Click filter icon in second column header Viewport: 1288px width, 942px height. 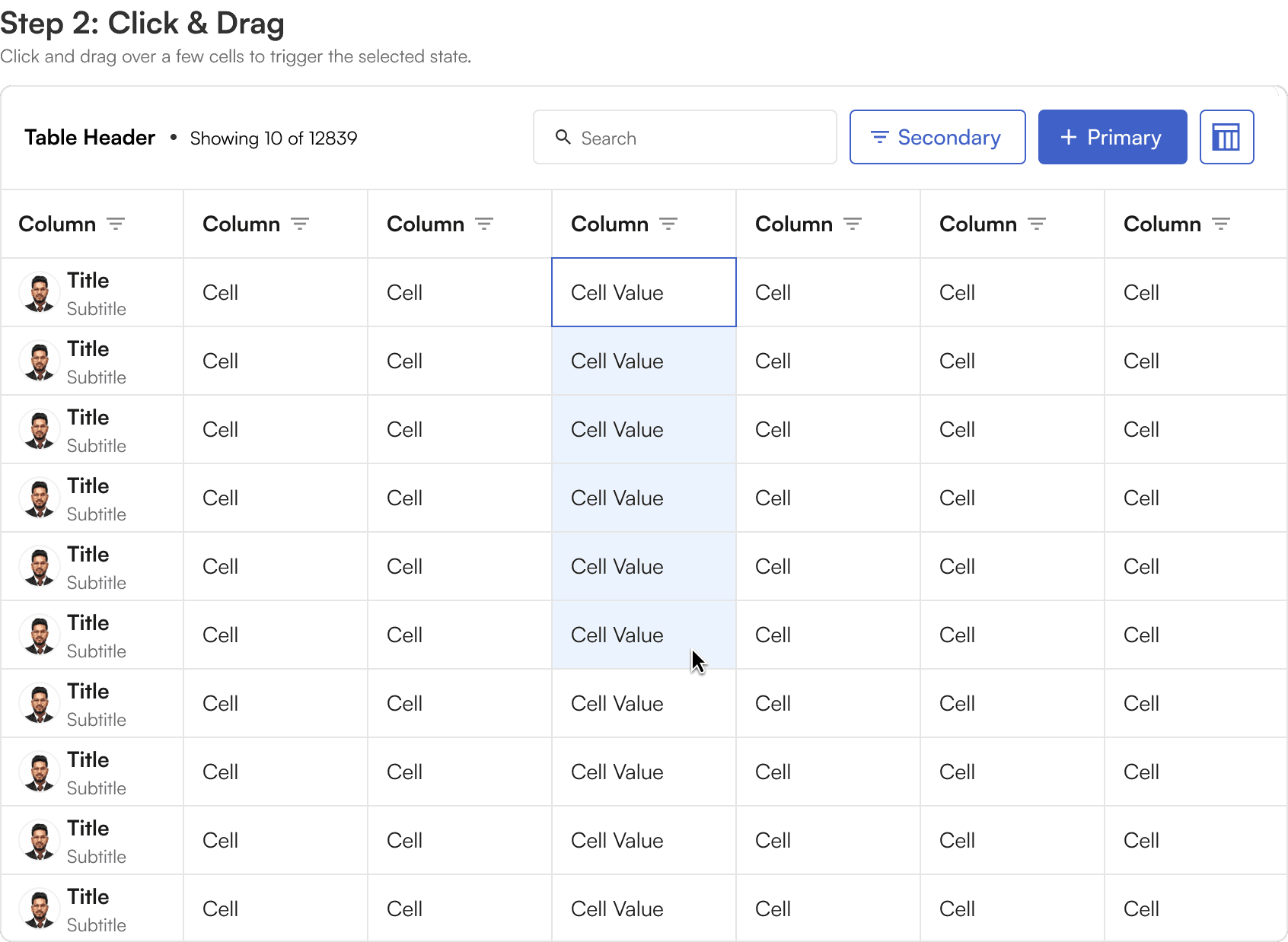click(x=300, y=224)
